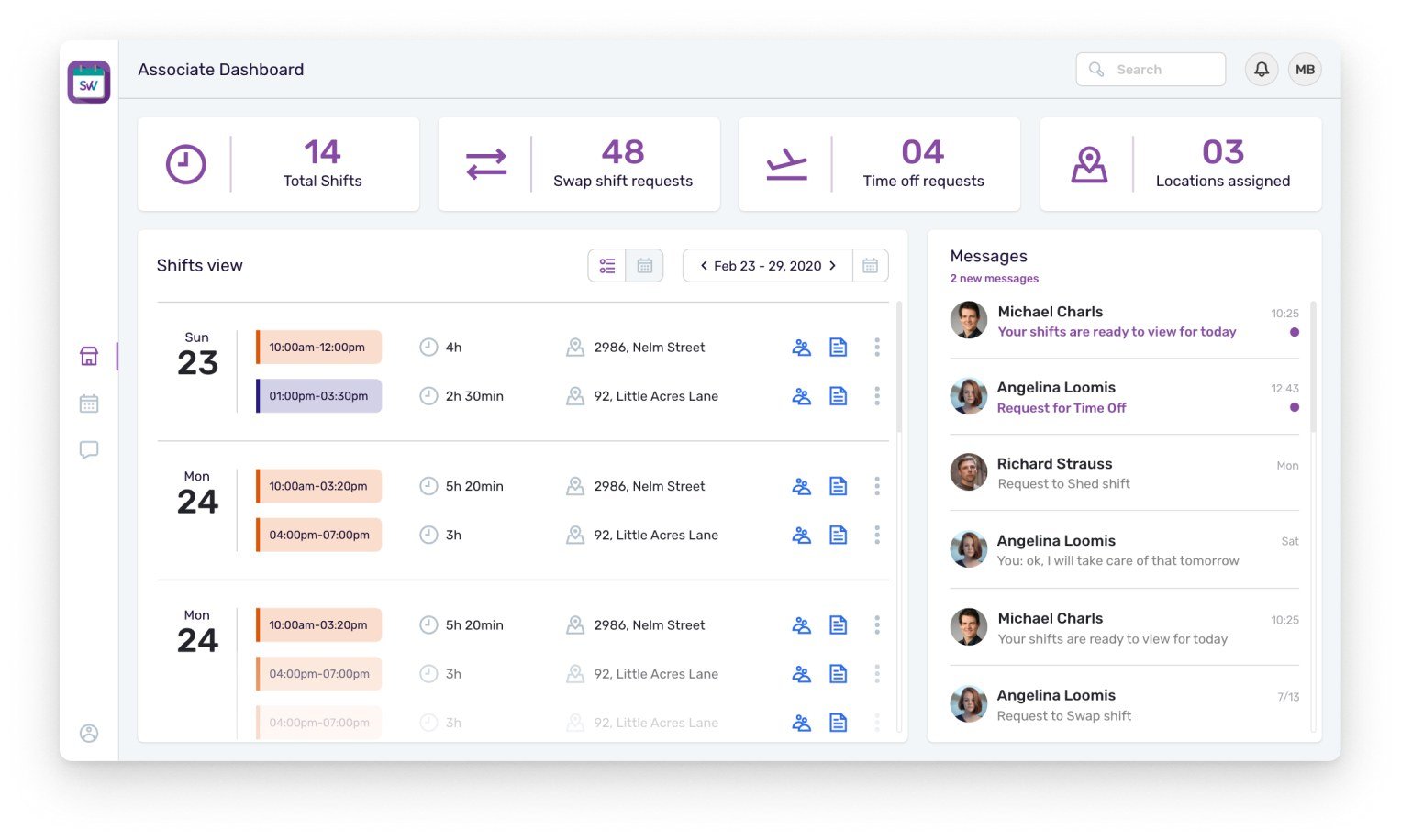
Task: Open the 04 Time off requests card
Action: pyautogui.click(x=880, y=164)
